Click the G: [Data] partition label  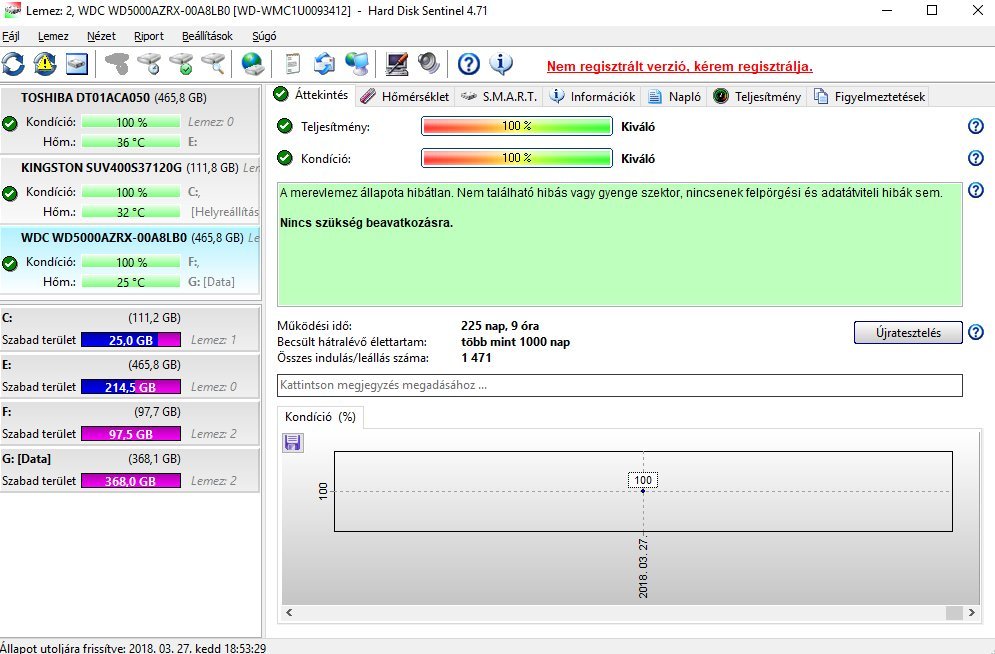pyautogui.click(x=27, y=458)
